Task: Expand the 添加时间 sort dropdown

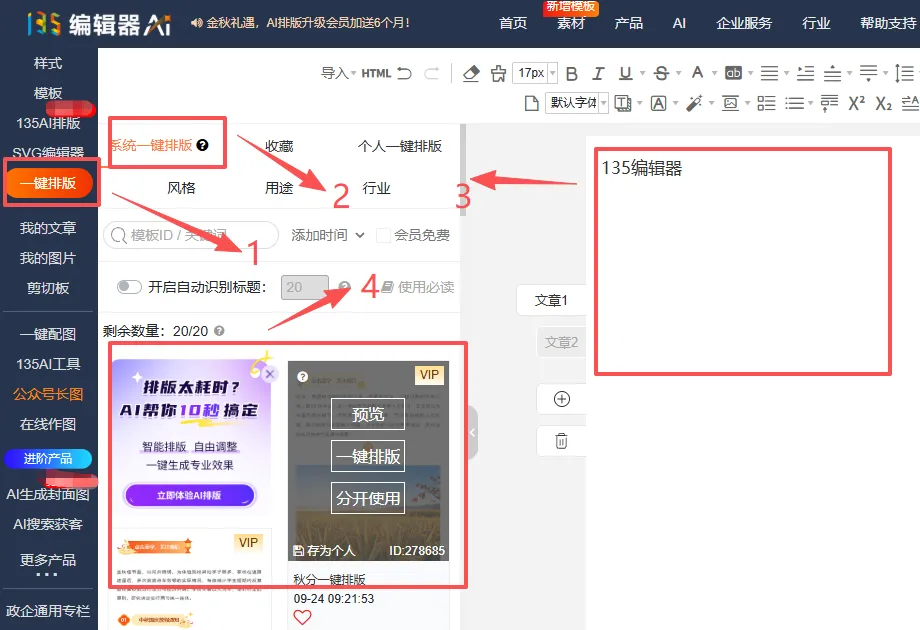Action: tap(328, 235)
